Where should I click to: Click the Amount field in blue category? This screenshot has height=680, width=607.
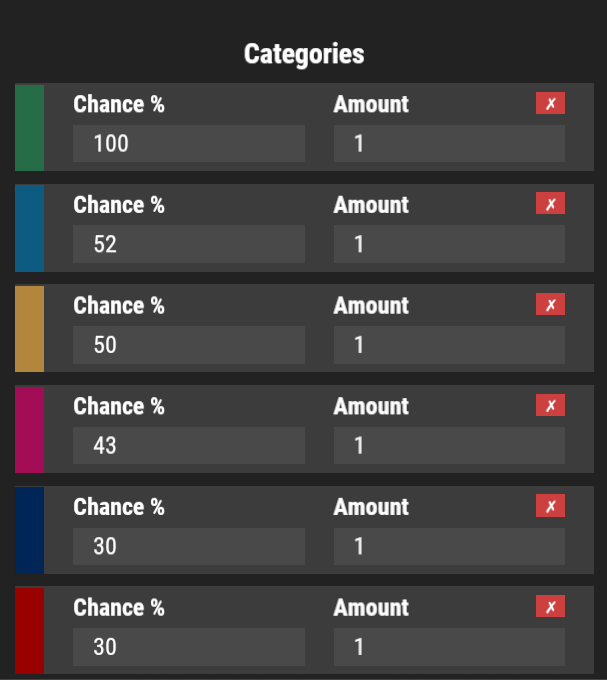pos(449,244)
